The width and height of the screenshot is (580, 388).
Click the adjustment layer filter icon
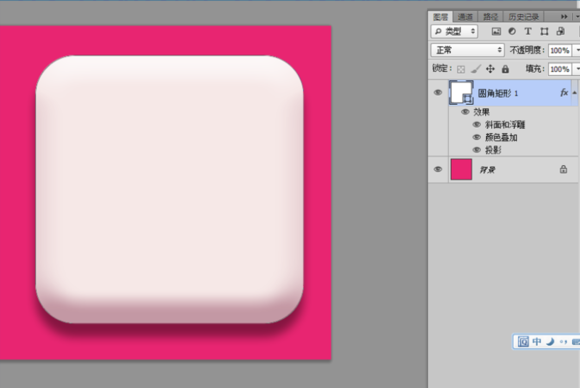click(512, 31)
